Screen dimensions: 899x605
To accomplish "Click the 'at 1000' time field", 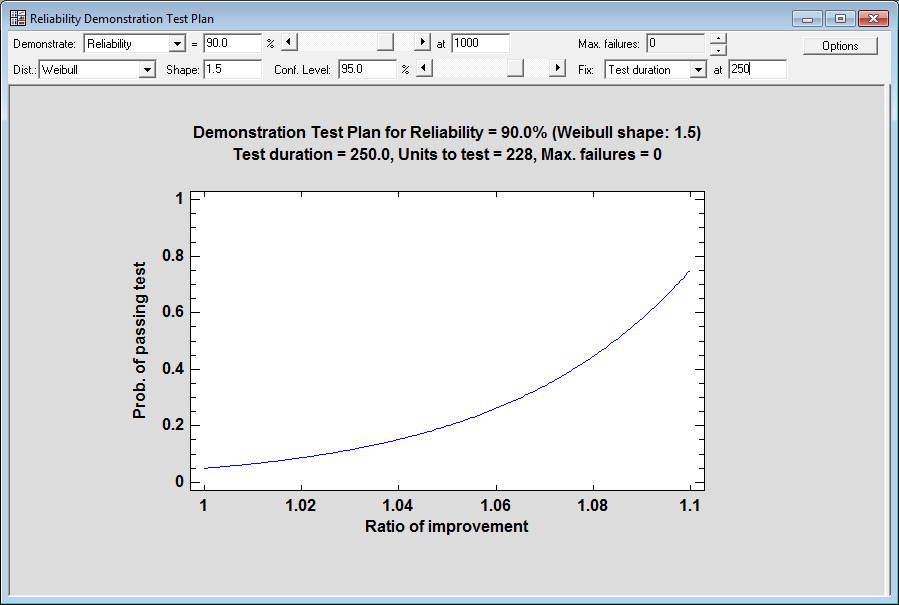I will (480, 44).
